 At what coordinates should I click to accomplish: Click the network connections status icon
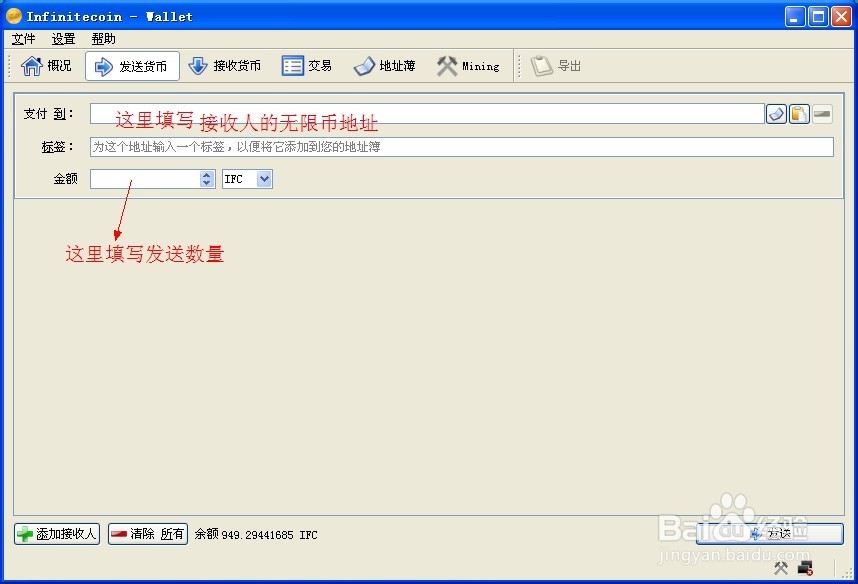tap(805, 567)
